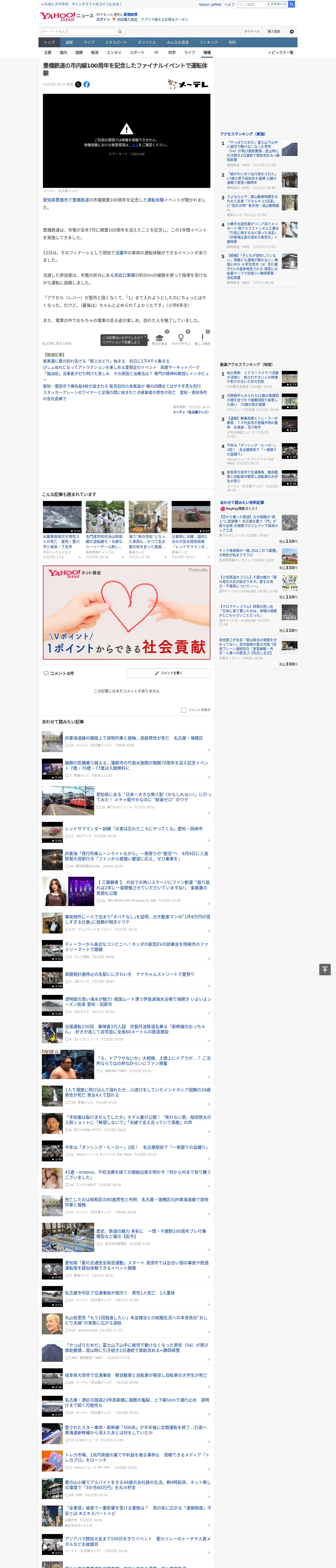
Task: Click the 記事に関する報告 report icon
Action: (x=44, y=344)
